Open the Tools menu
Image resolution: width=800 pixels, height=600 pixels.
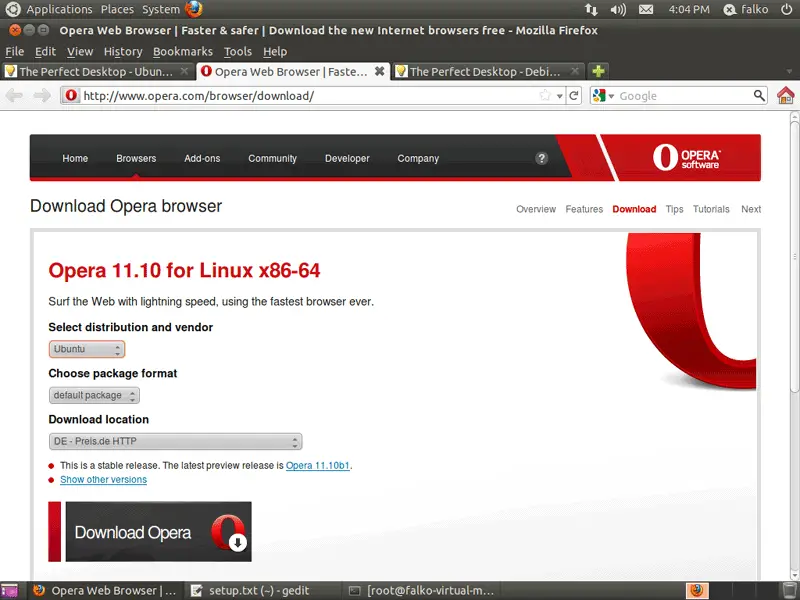(x=238, y=52)
